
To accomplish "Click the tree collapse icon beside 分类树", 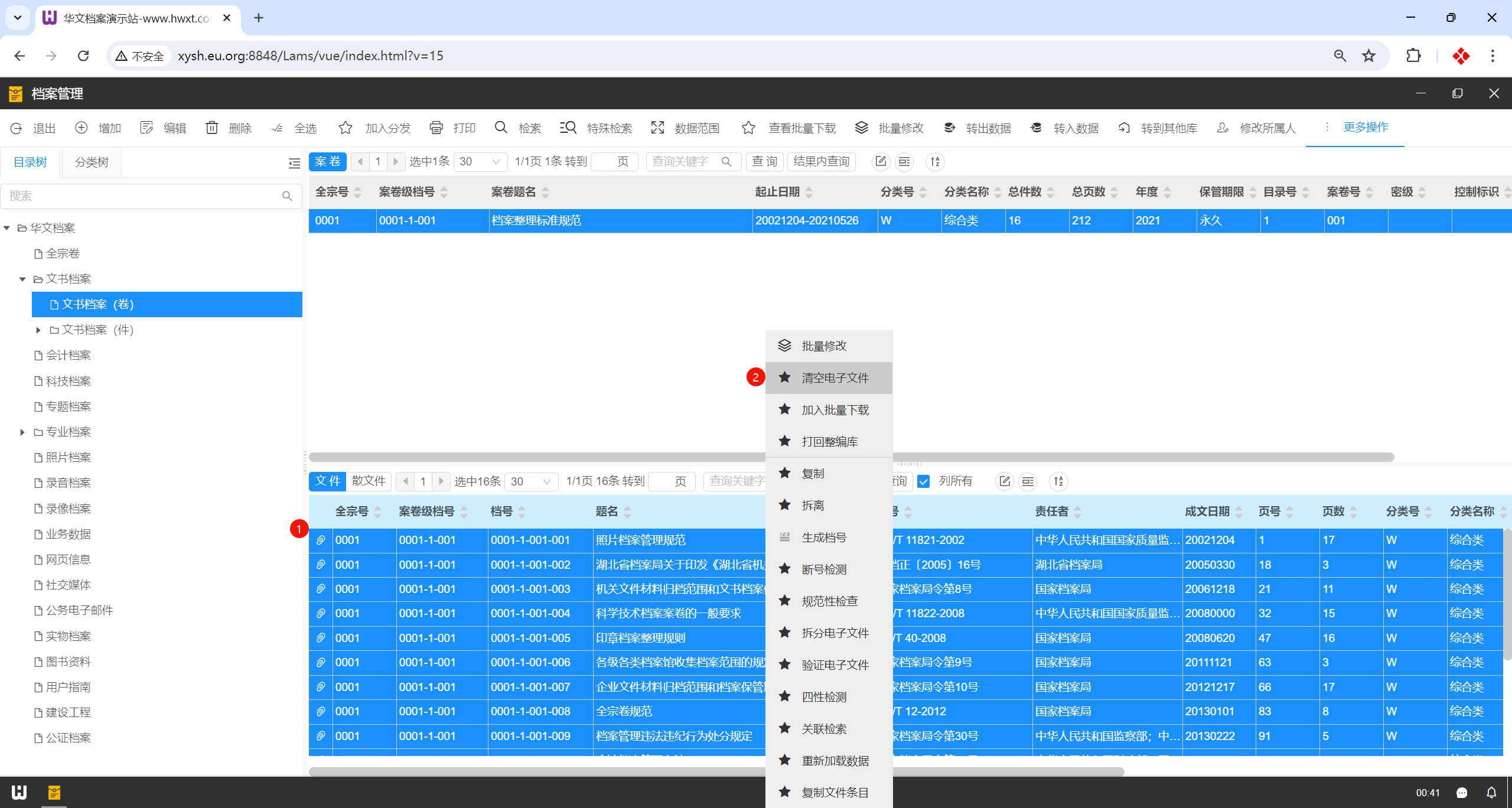I will click(294, 164).
